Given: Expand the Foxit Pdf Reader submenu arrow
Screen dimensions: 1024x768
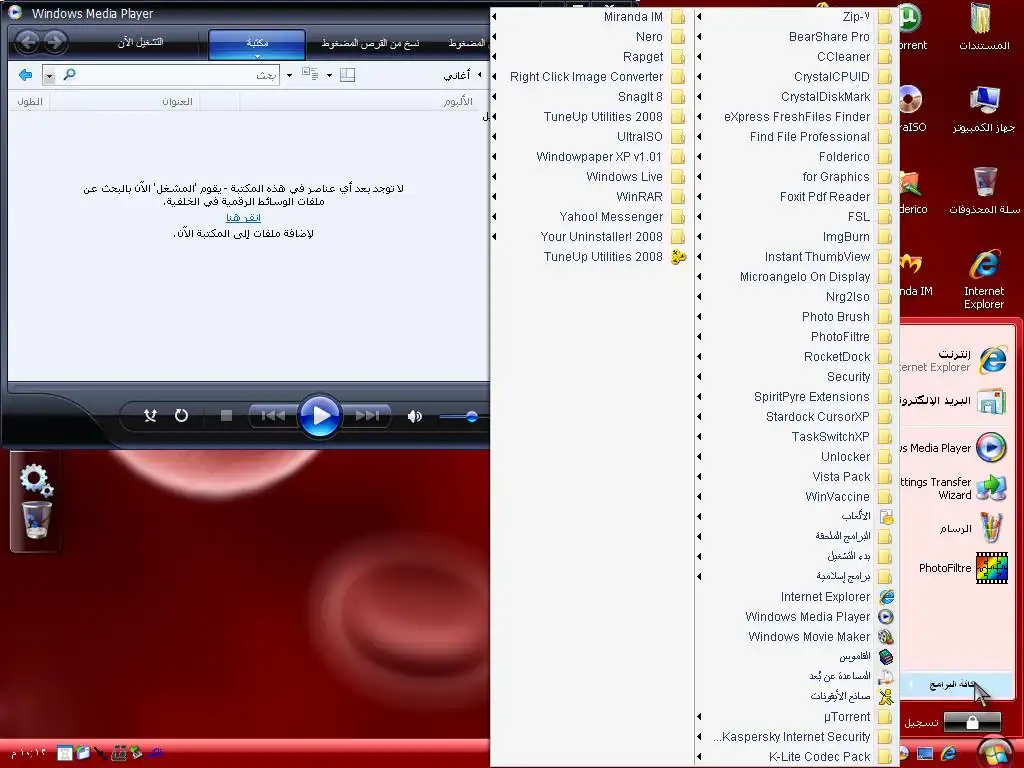Looking at the screenshot, I should click(x=699, y=197).
